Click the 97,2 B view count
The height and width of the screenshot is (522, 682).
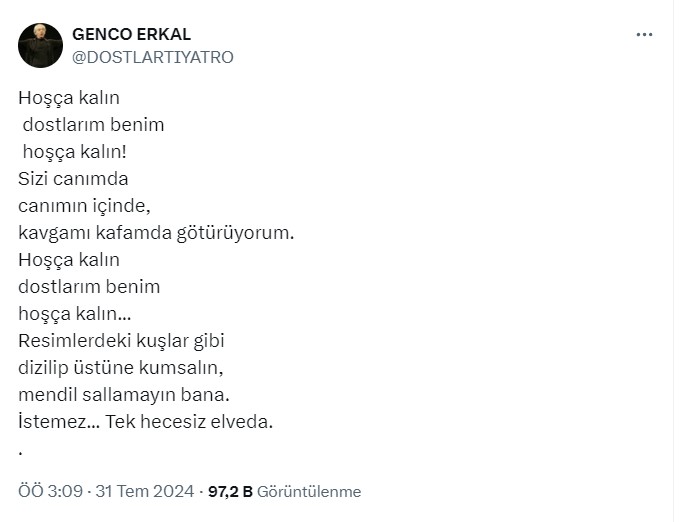click(x=230, y=492)
